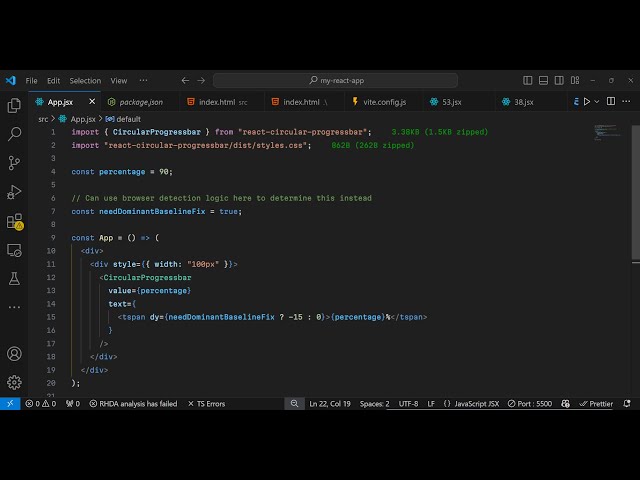Open the Search view icon

(x=14, y=134)
